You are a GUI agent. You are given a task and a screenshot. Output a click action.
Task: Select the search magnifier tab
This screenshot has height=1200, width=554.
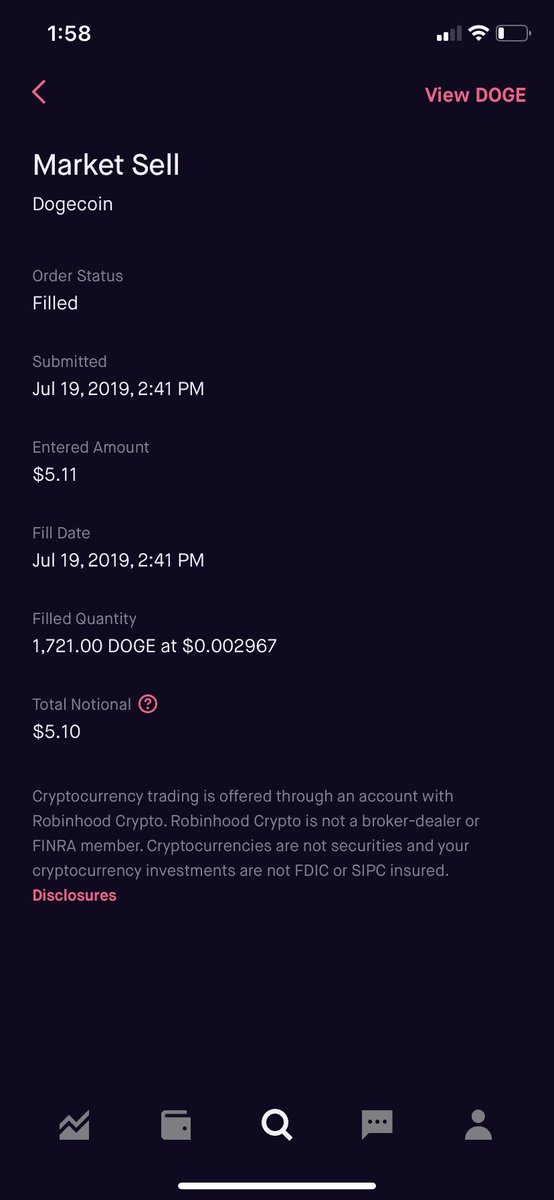(x=277, y=1125)
